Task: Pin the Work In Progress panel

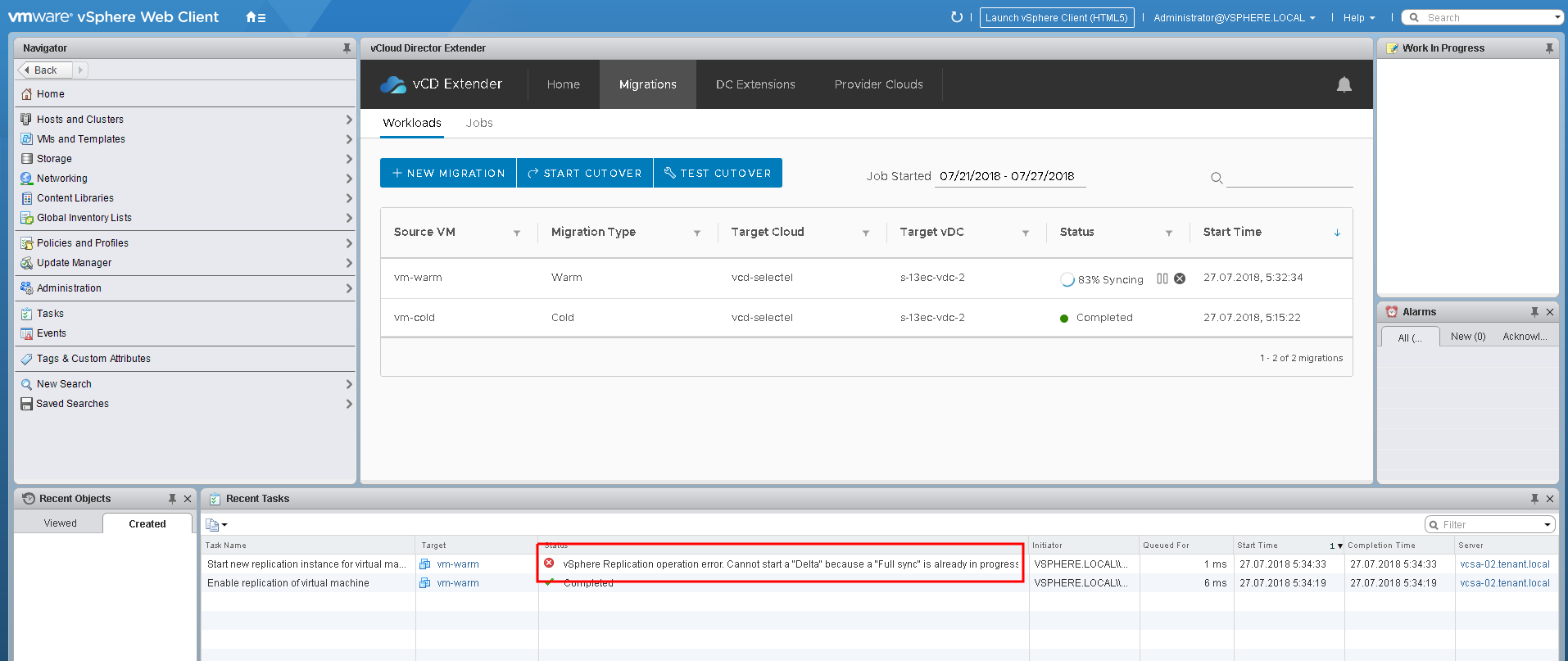Action: tap(1549, 48)
